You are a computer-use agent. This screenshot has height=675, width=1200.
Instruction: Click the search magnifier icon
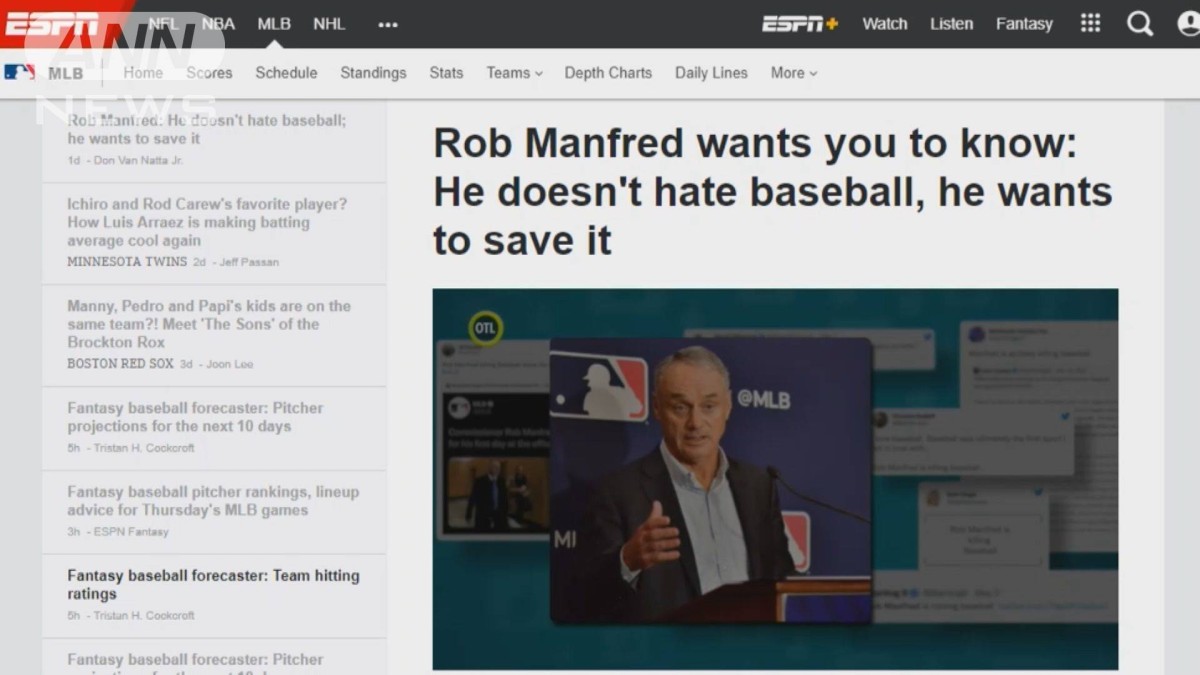(x=1140, y=23)
